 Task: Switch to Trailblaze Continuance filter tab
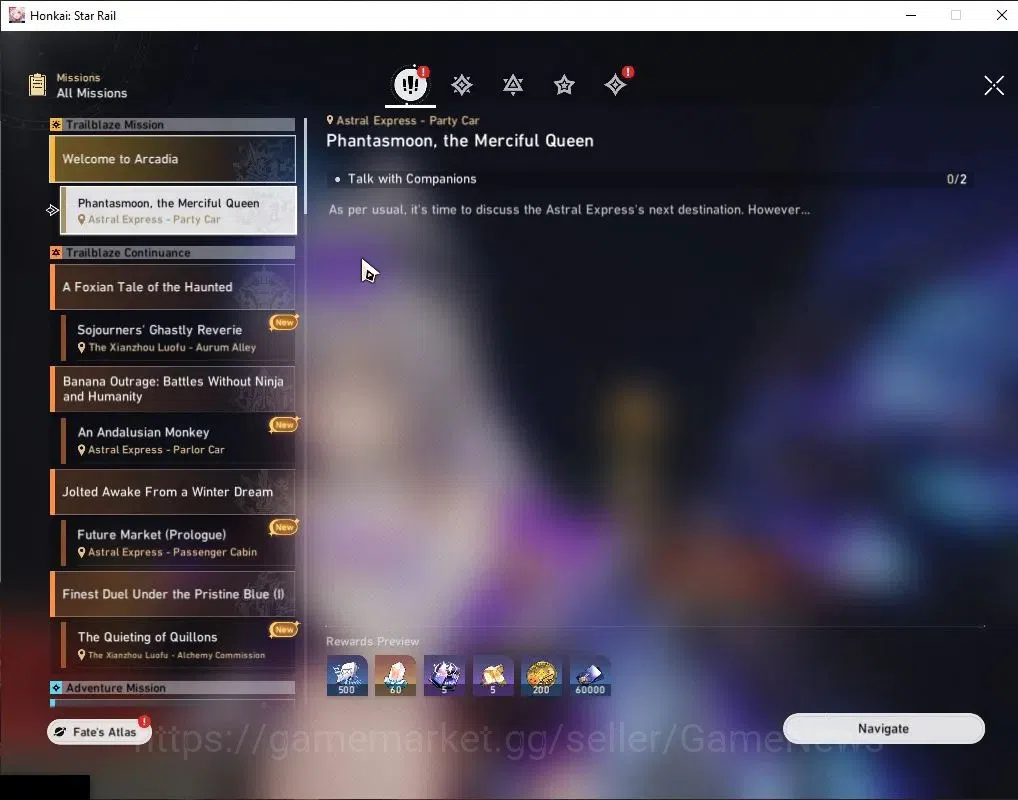(513, 85)
